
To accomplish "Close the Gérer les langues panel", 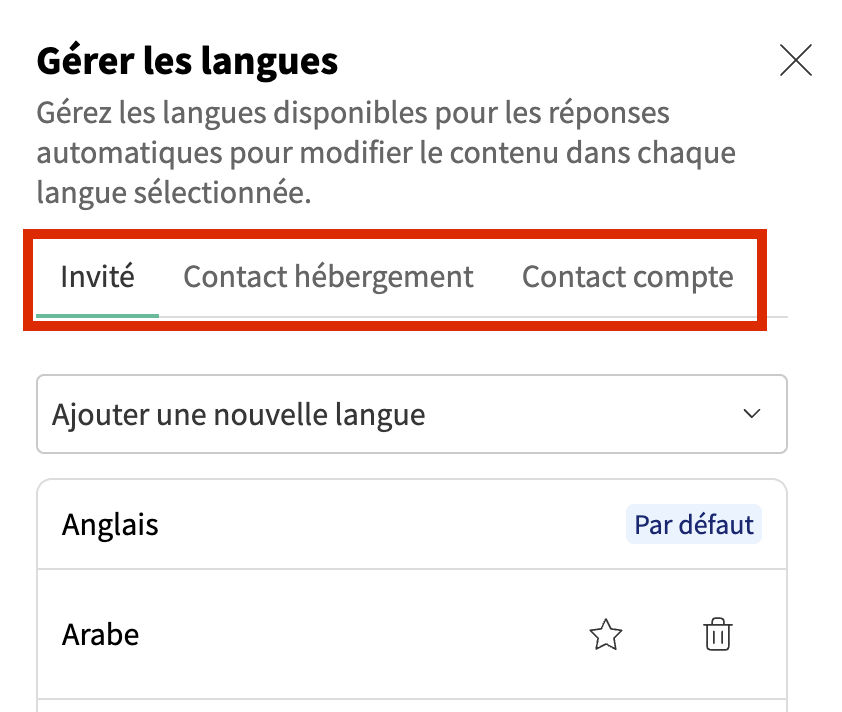I will pyautogui.click(x=795, y=62).
